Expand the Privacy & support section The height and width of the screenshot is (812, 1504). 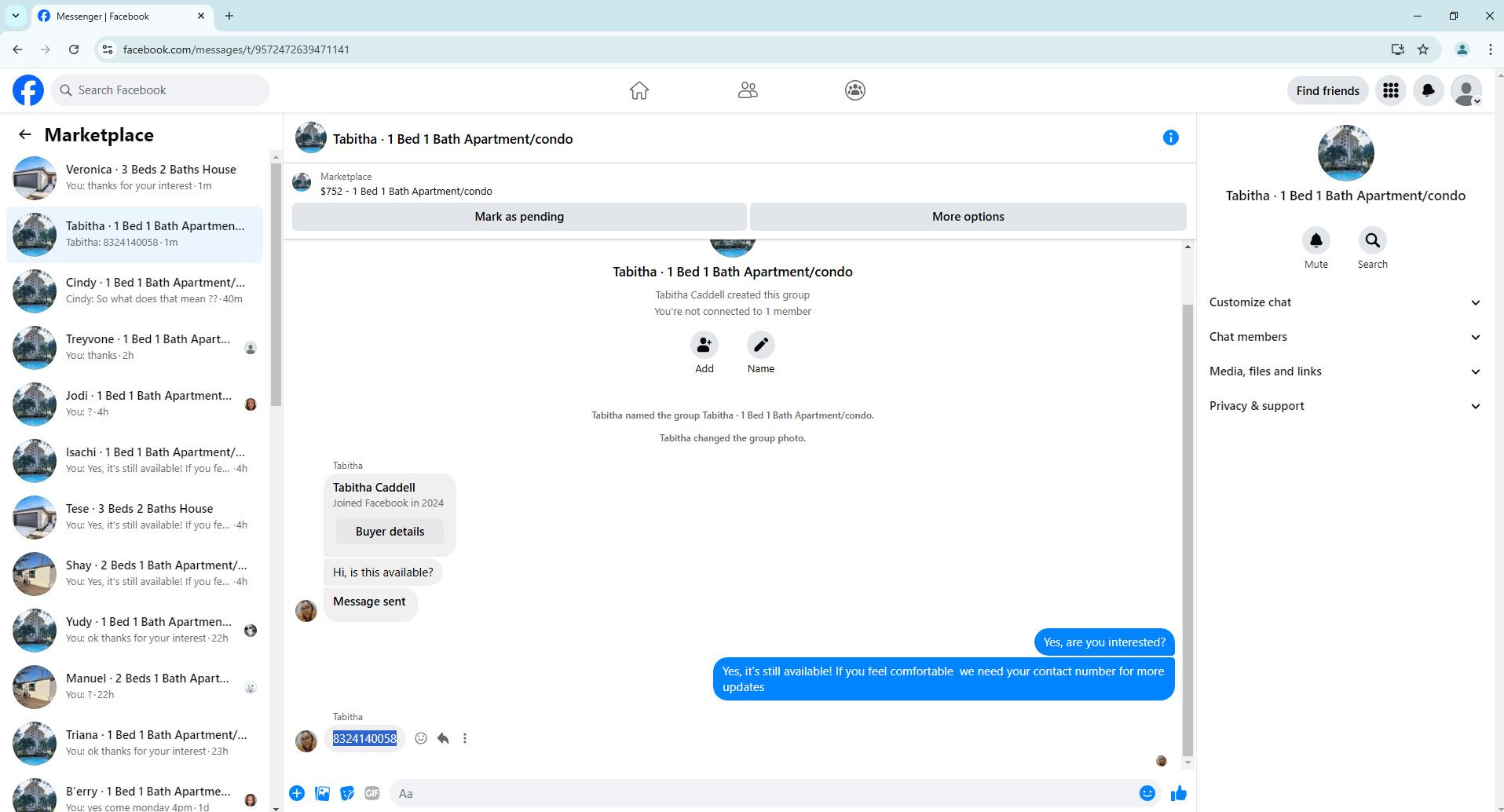click(1345, 406)
